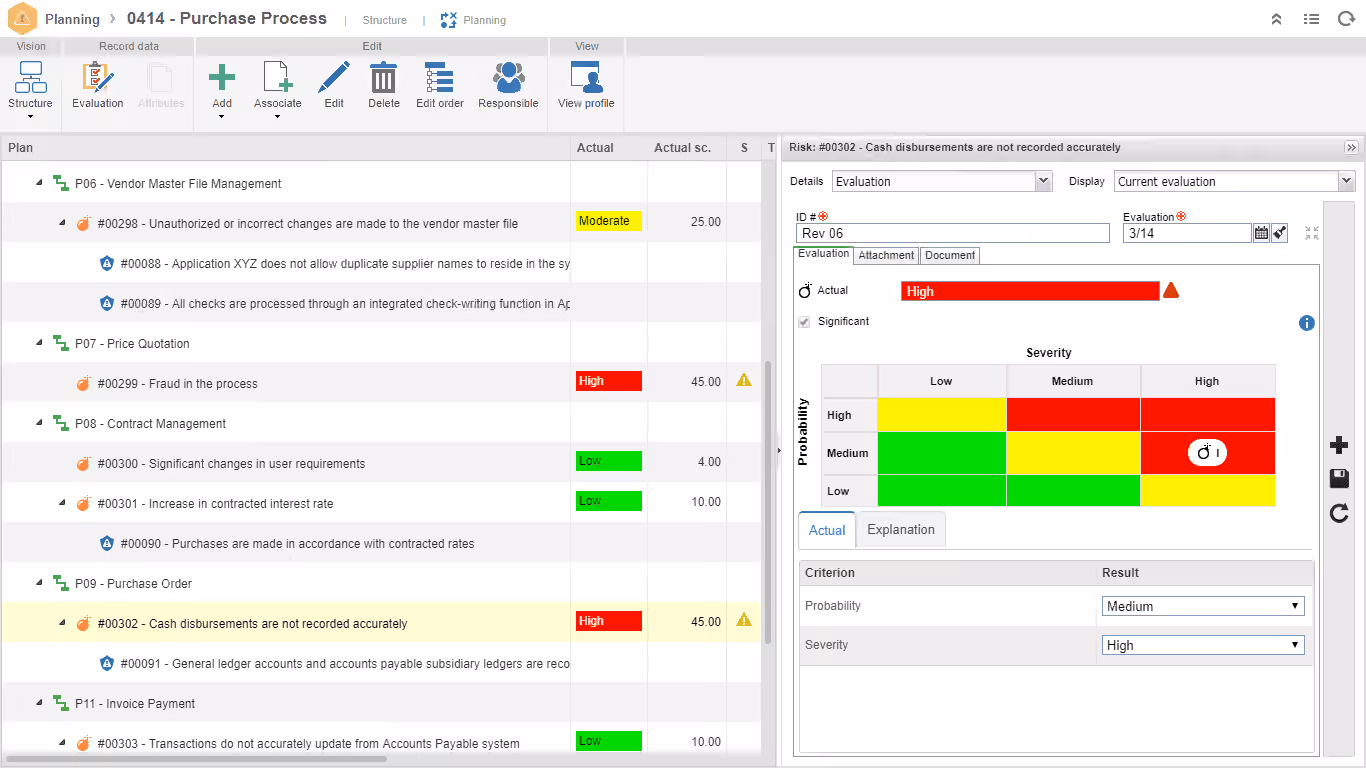
Task: Open the Structure vision button
Action: click(30, 88)
